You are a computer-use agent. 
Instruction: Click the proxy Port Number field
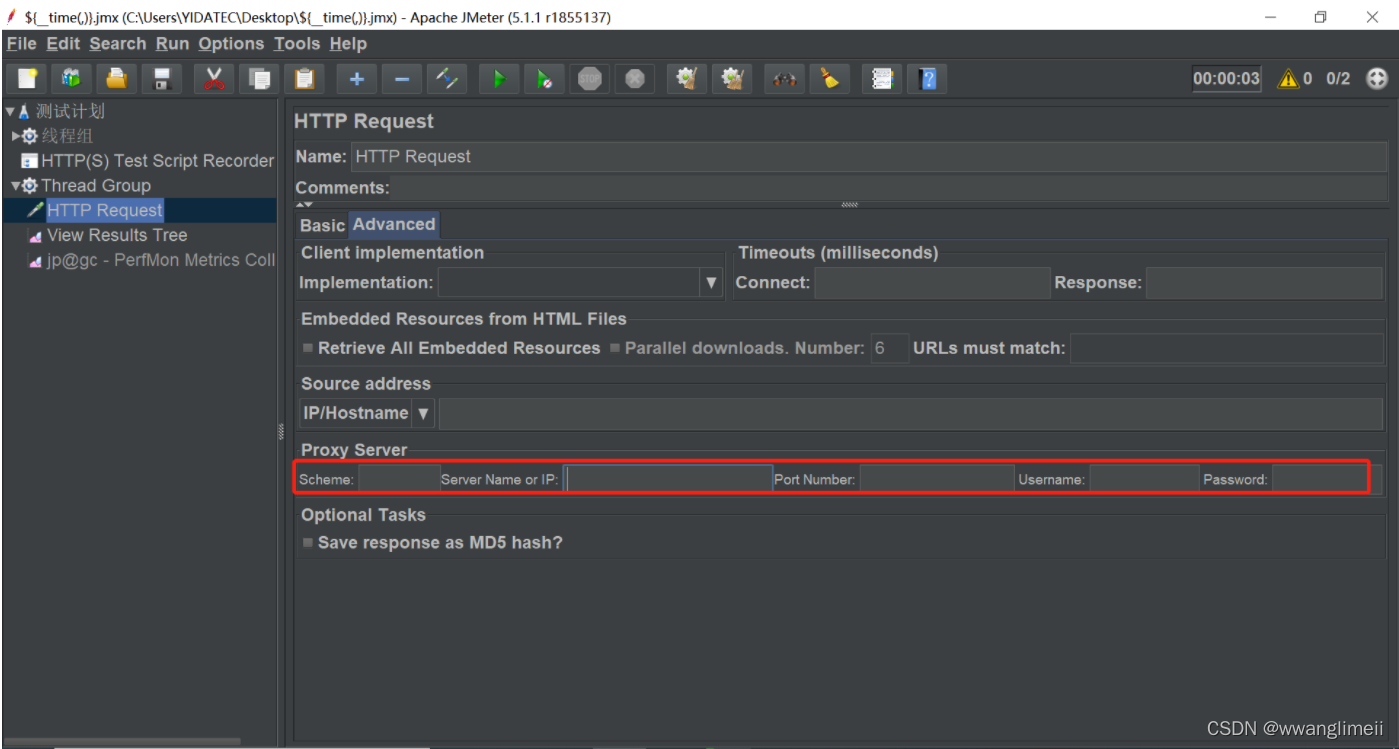click(x=937, y=479)
